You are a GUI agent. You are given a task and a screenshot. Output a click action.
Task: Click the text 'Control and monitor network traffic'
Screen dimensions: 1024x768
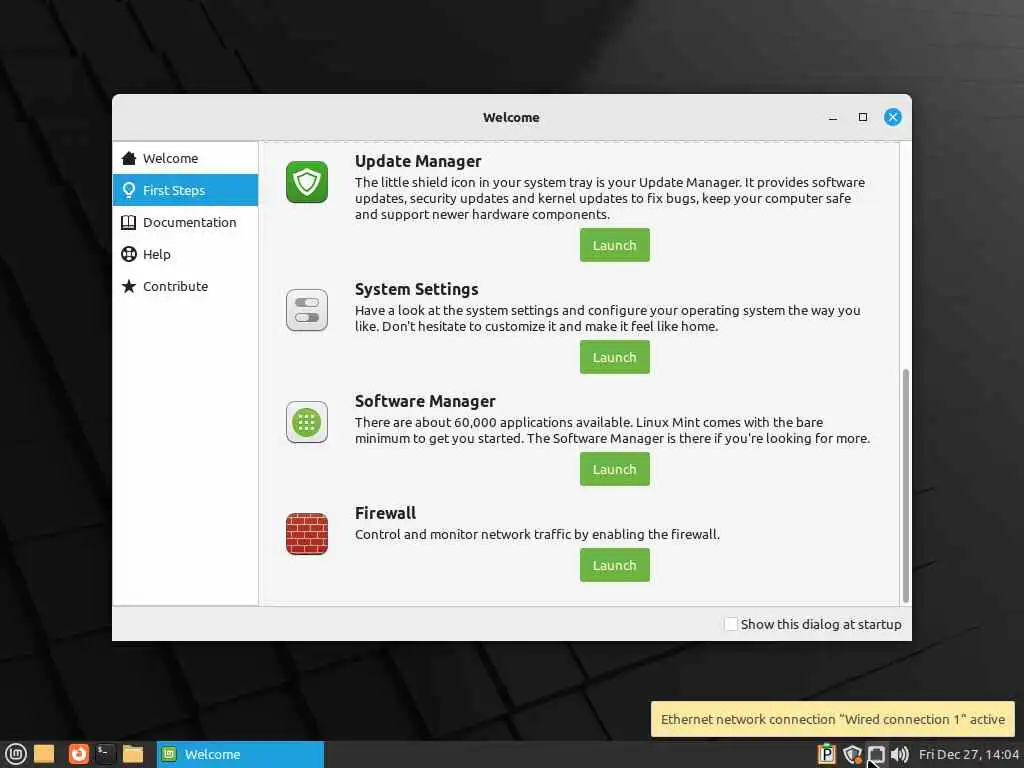tap(463, 534)
